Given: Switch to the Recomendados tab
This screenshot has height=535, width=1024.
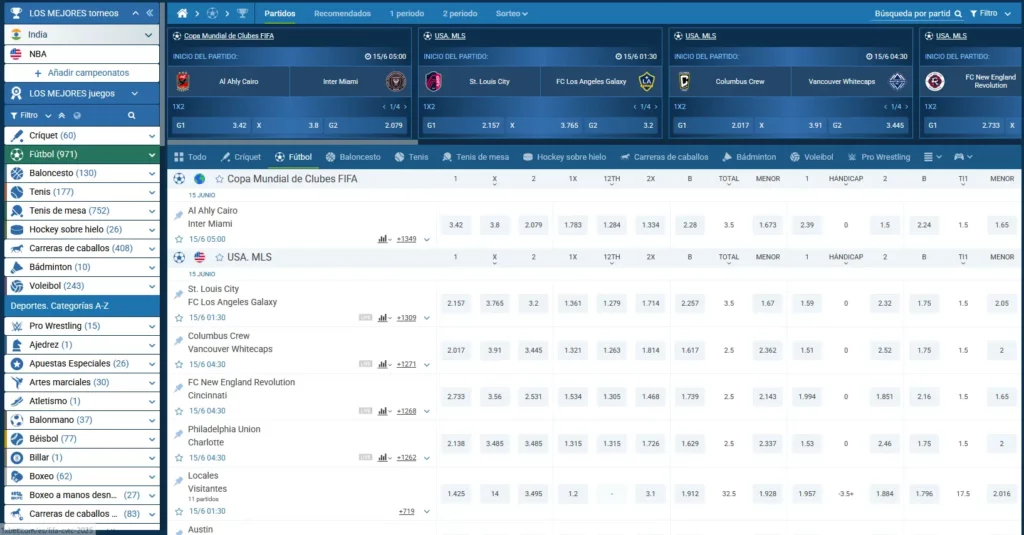Looking at the screenshot, I should (342, 14).
